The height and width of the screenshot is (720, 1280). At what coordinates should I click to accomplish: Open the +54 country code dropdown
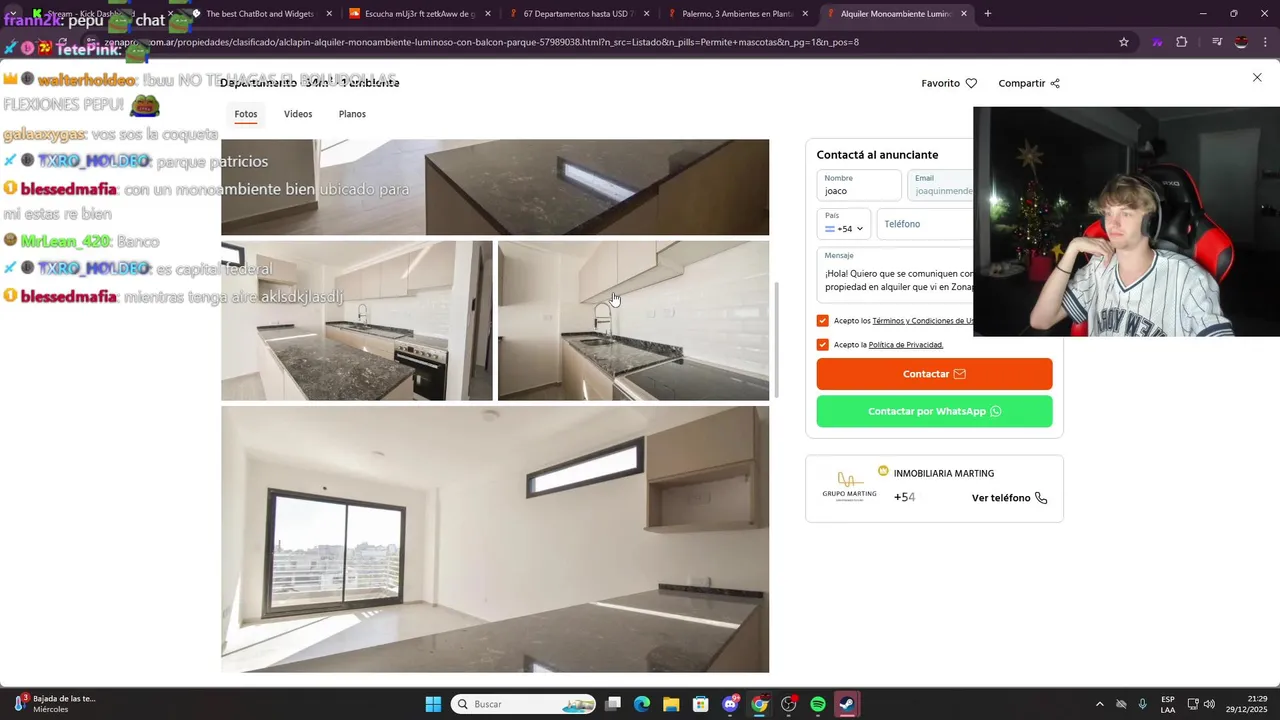(844, 224)
